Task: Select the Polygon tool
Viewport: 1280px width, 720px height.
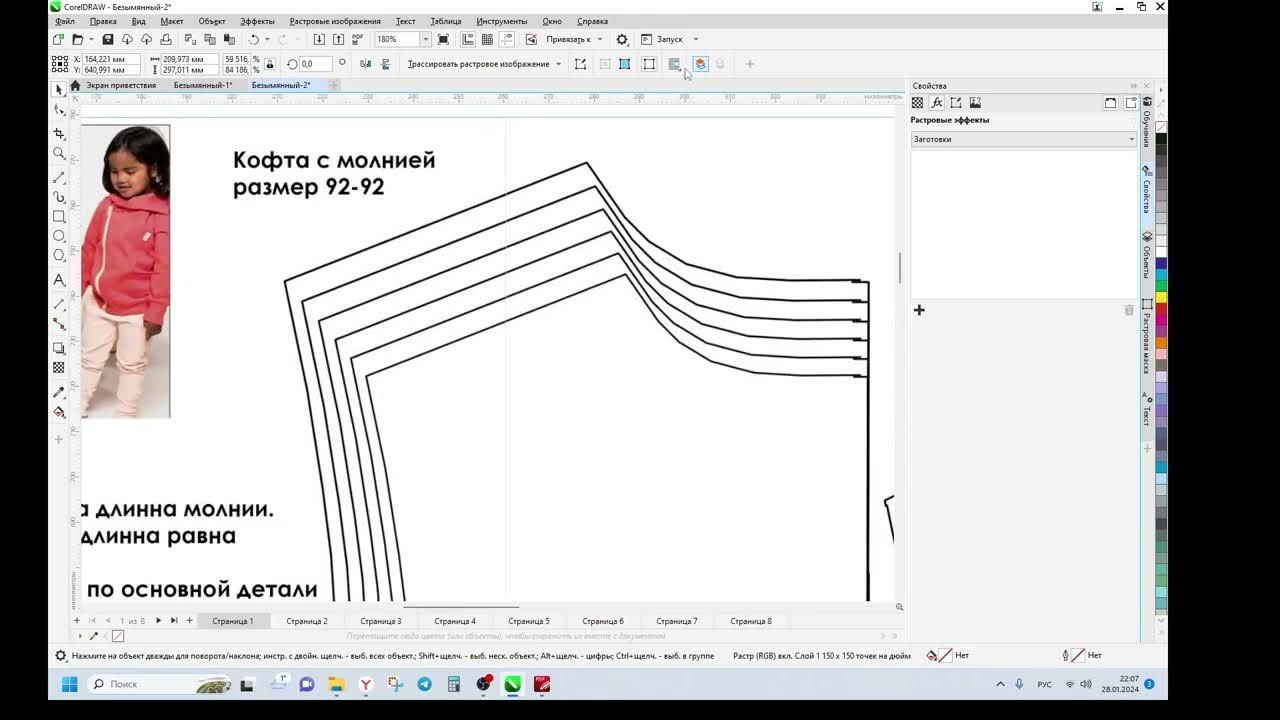Action: (x=59, y=256)
